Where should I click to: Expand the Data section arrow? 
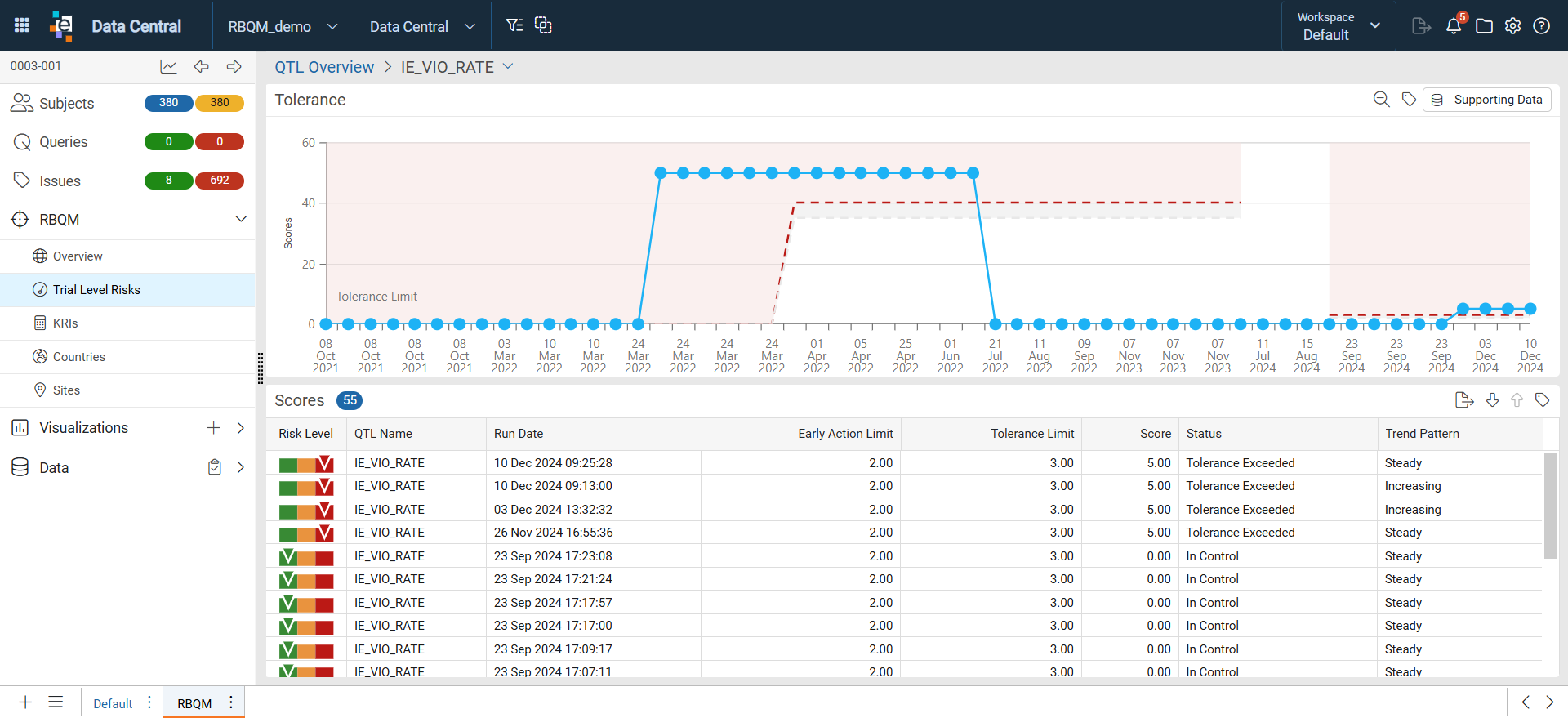click(x=241, y=467)
